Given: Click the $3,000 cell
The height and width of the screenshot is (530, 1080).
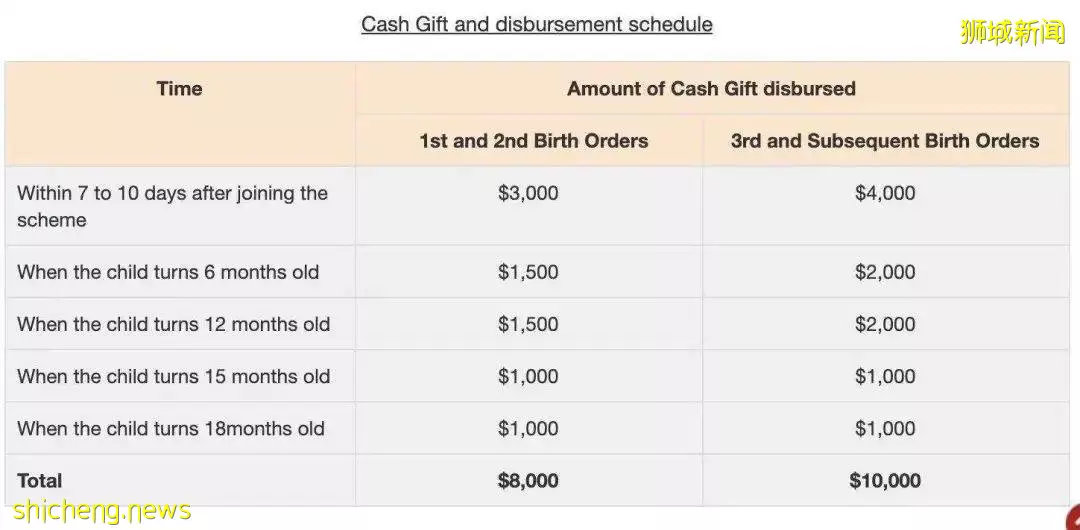Looking at the screenshot, I should tap(528, 193).
